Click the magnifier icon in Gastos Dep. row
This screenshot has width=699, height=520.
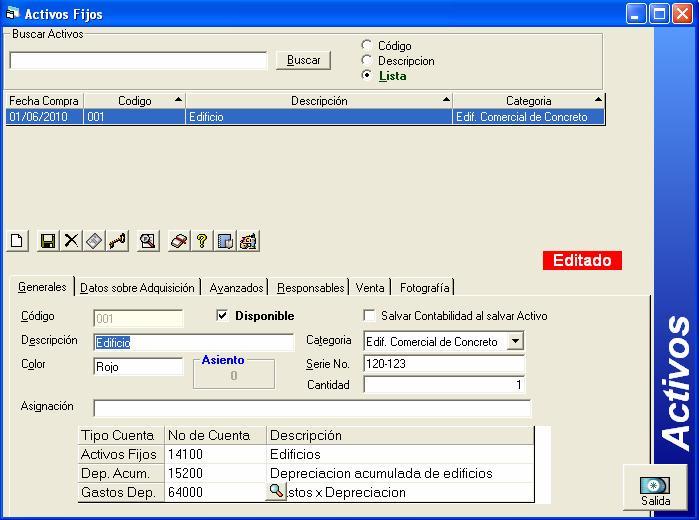click(276, 491)
